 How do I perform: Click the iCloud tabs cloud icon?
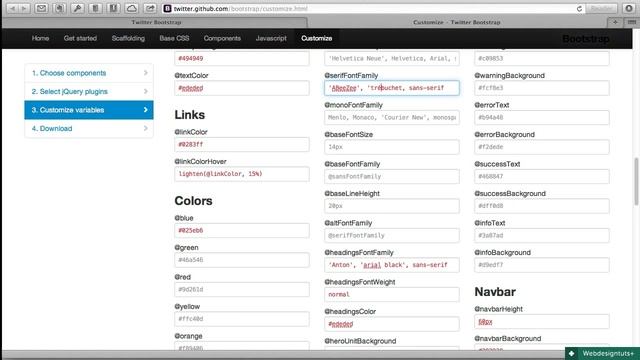coord(131,8)
